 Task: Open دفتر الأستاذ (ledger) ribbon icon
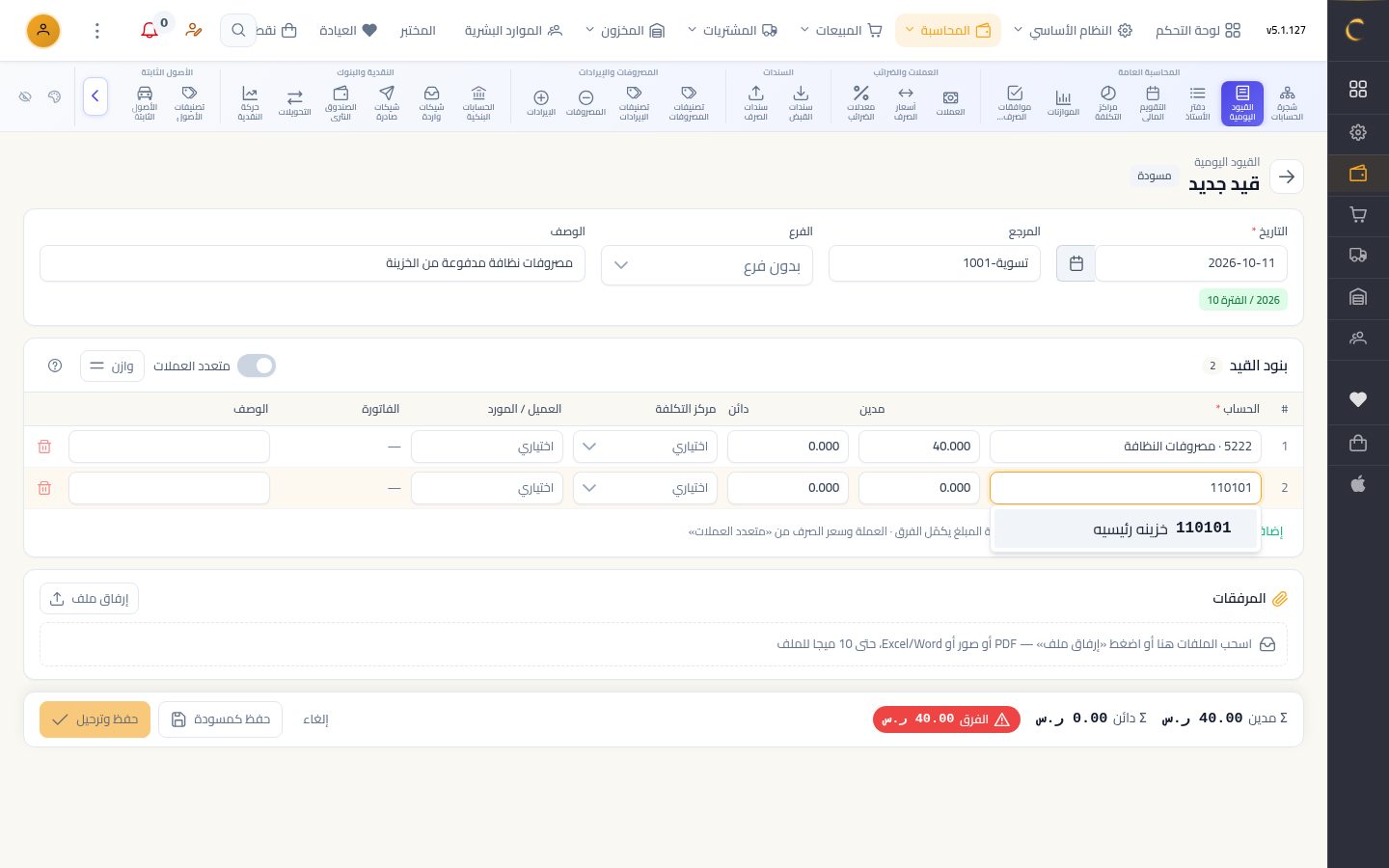point(1197,103)
